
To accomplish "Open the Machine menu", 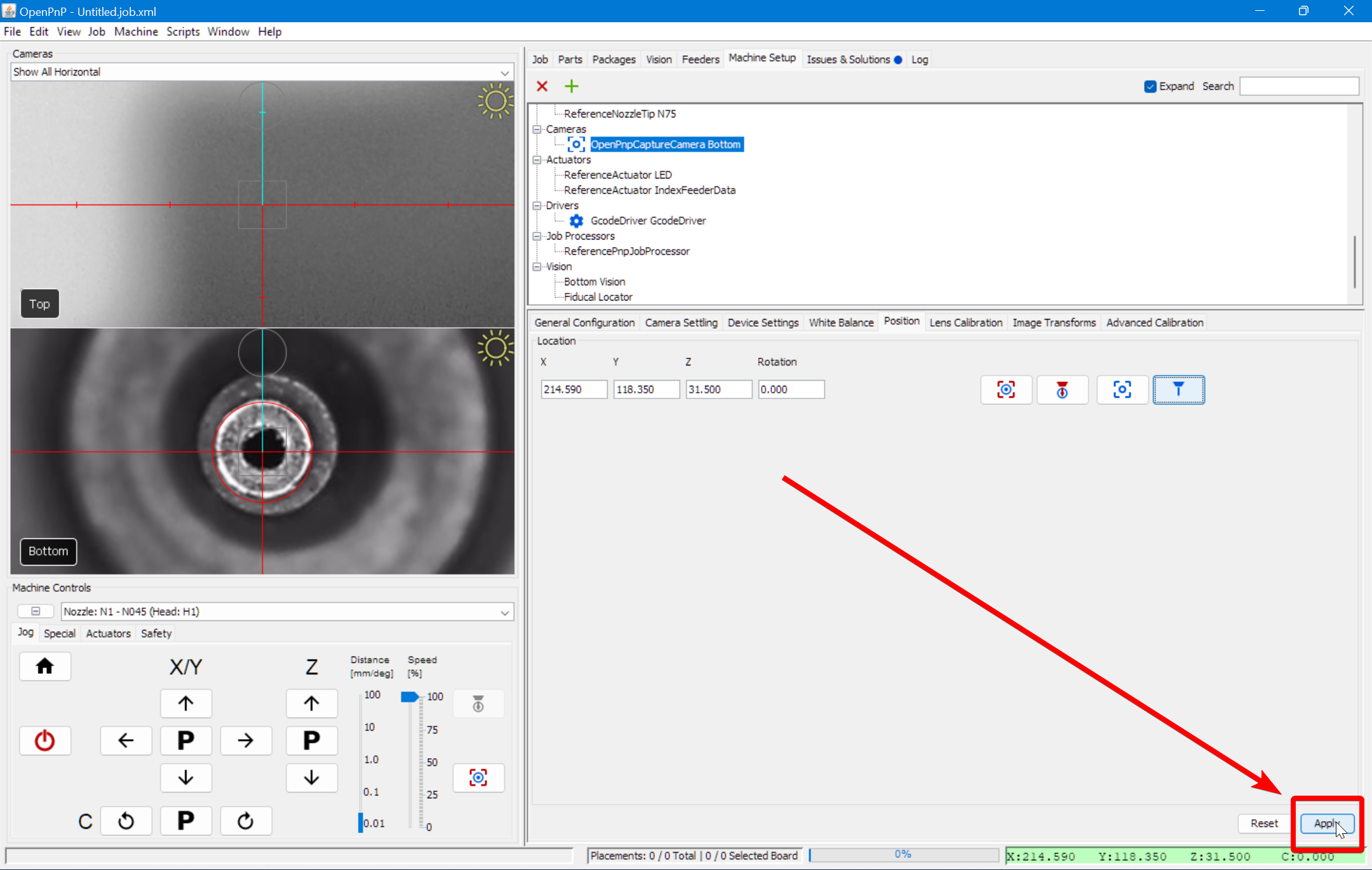I will pos(136,32).
